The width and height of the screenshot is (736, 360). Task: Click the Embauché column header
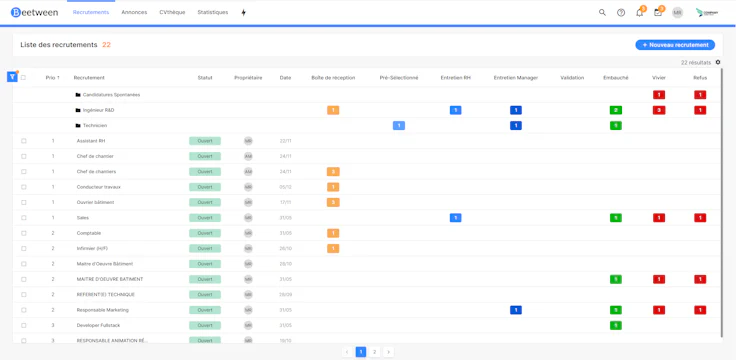click(616, 78)
